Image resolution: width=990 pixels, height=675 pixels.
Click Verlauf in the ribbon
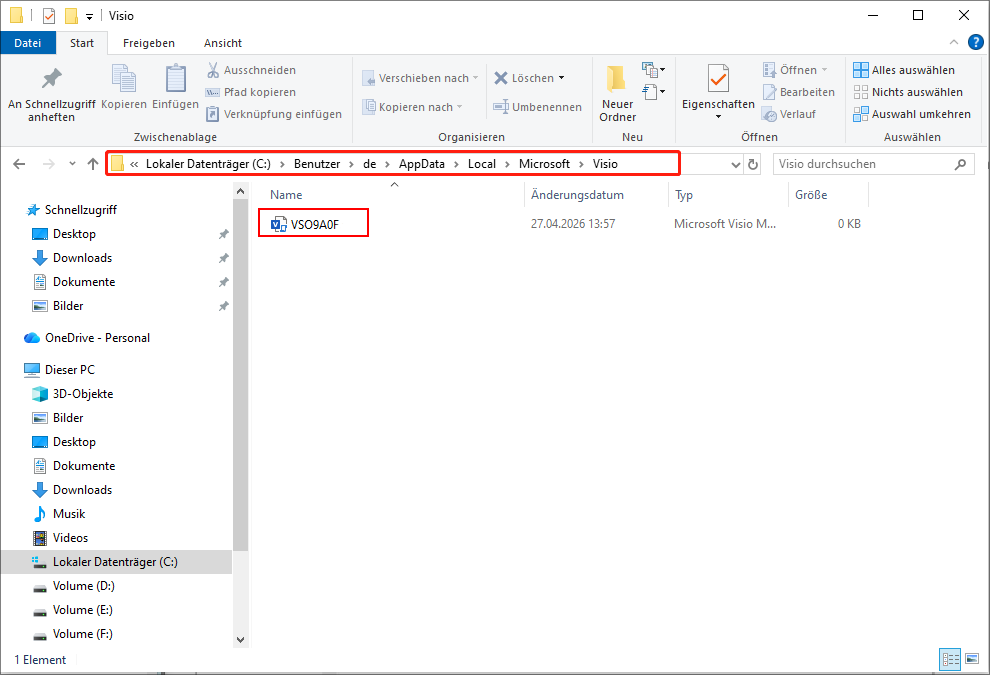(789, 114)
